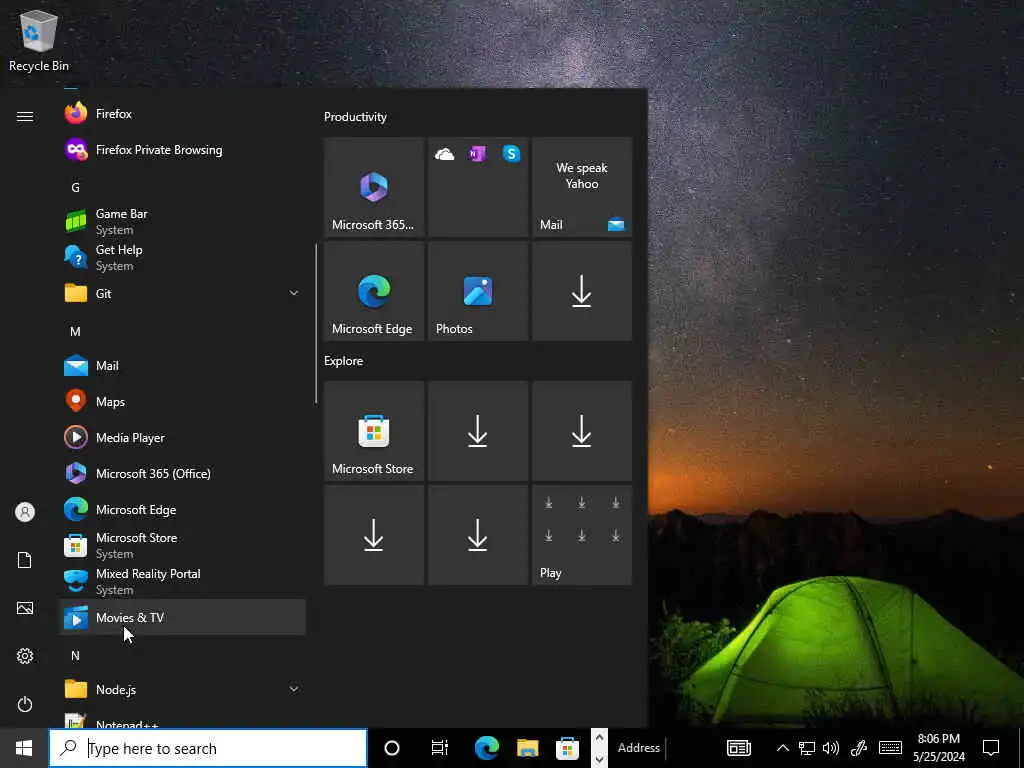
Task: Launch Maps app
Action: (182, 402)
